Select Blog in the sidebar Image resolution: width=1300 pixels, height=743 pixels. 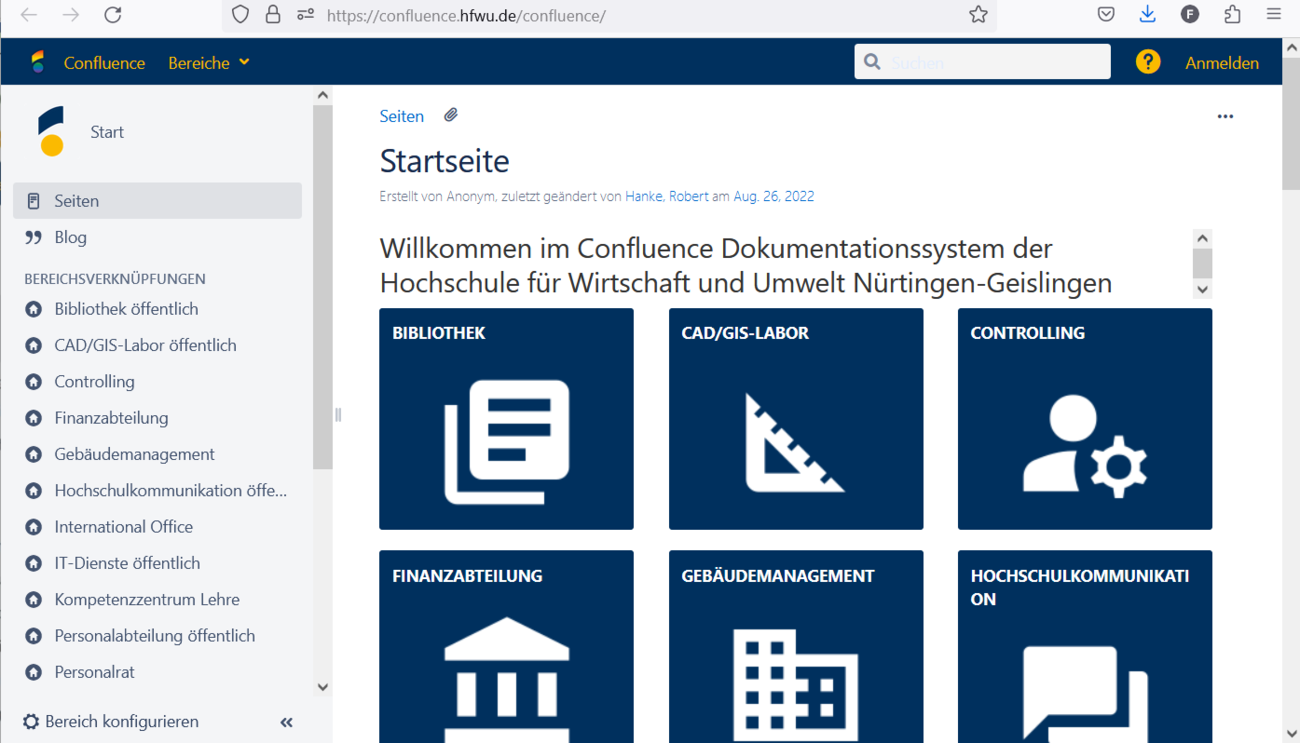click(157, 238)
